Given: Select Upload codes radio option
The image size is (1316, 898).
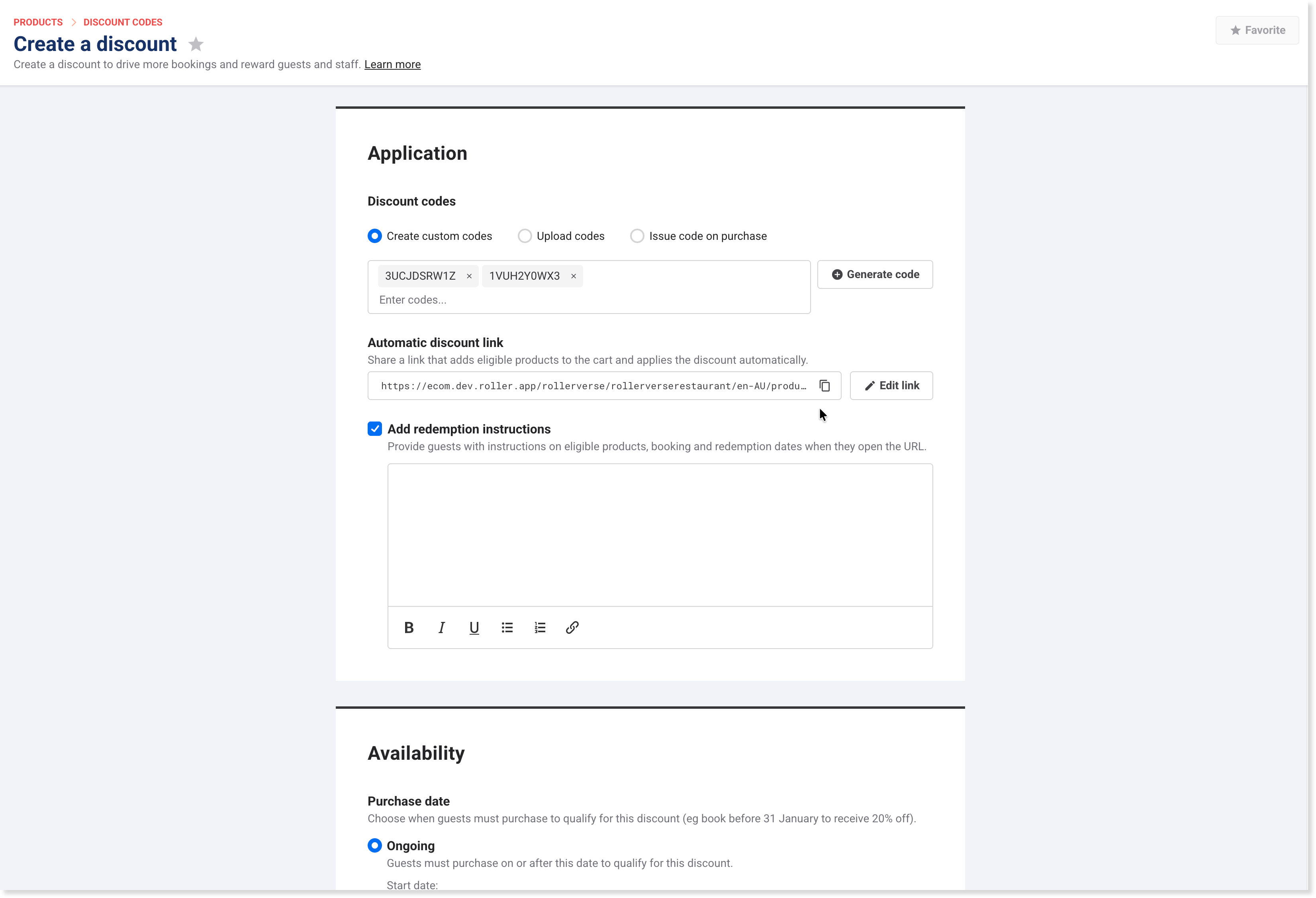Looking at the screenshot, I should [x=524, y=236].
